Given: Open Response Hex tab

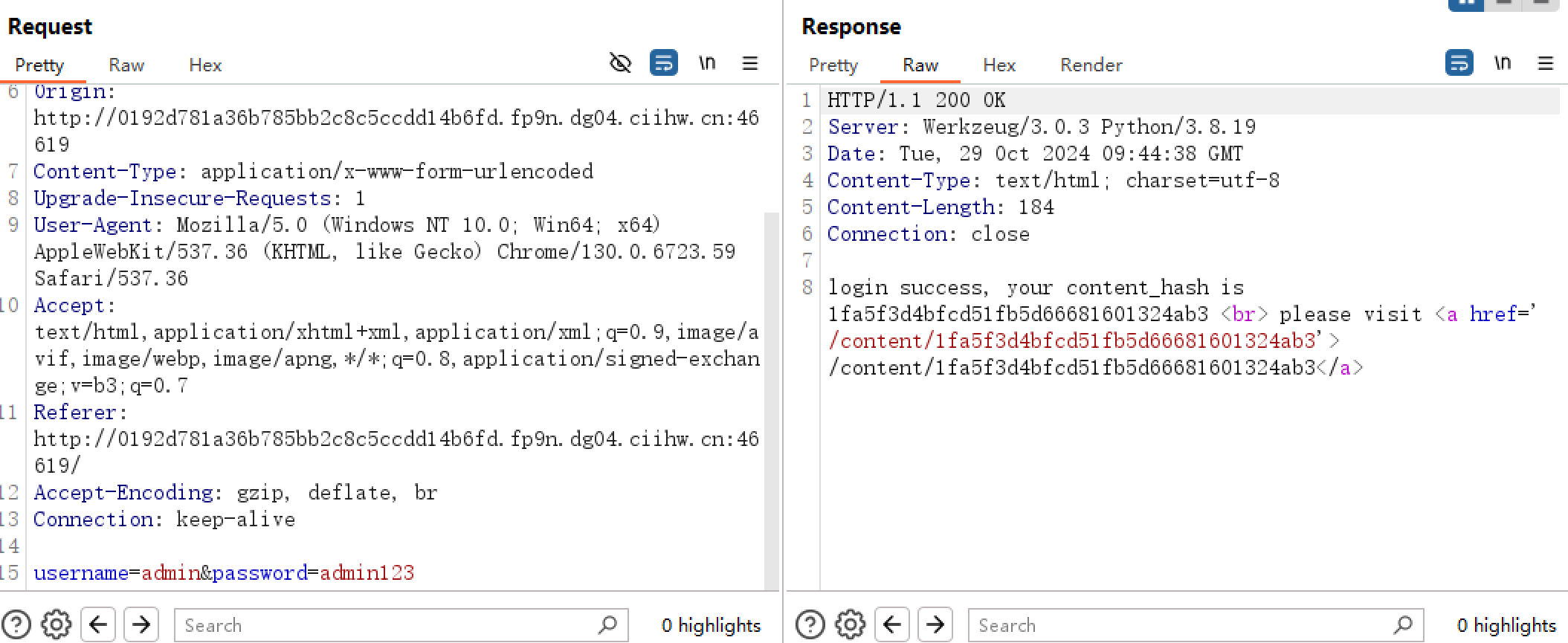Looking at the screenshot, I should (x=999, y=65).
